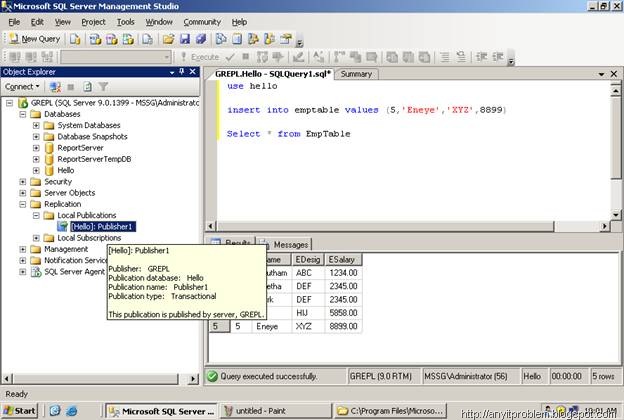Click the Open File folder icon
Screen dimensions: 624x420
tap(168, 39)
